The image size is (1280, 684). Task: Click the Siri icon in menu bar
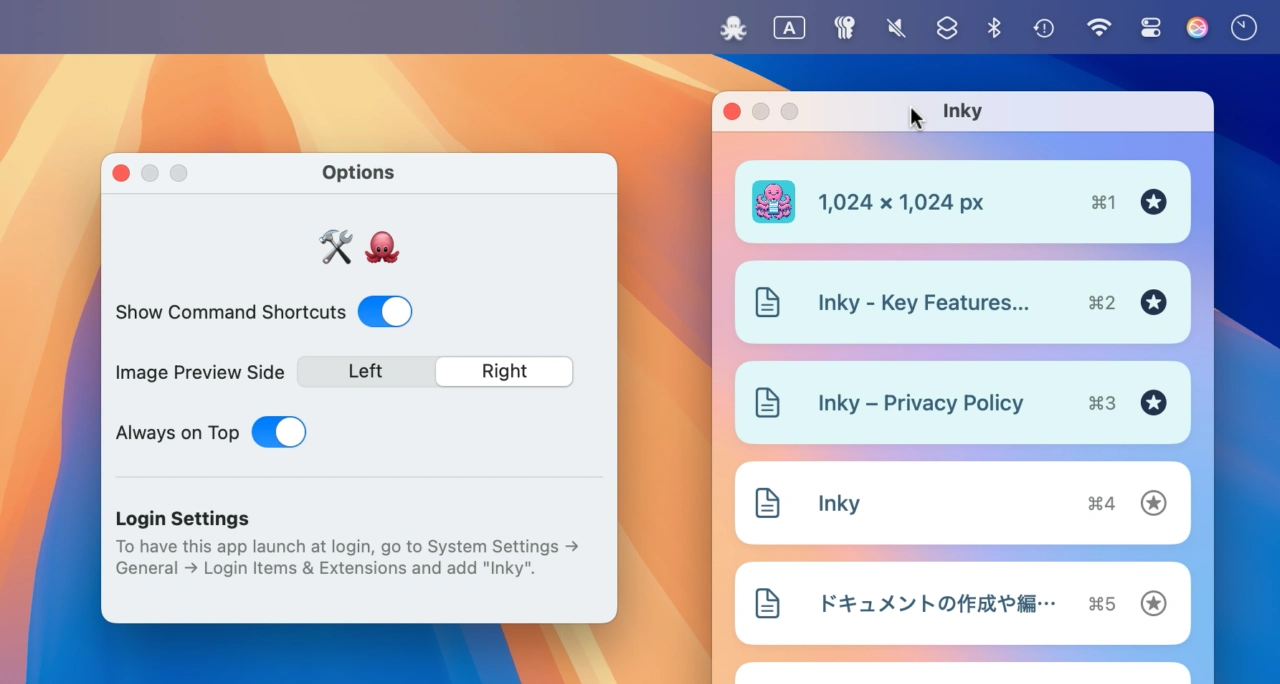coord(1197,28)
